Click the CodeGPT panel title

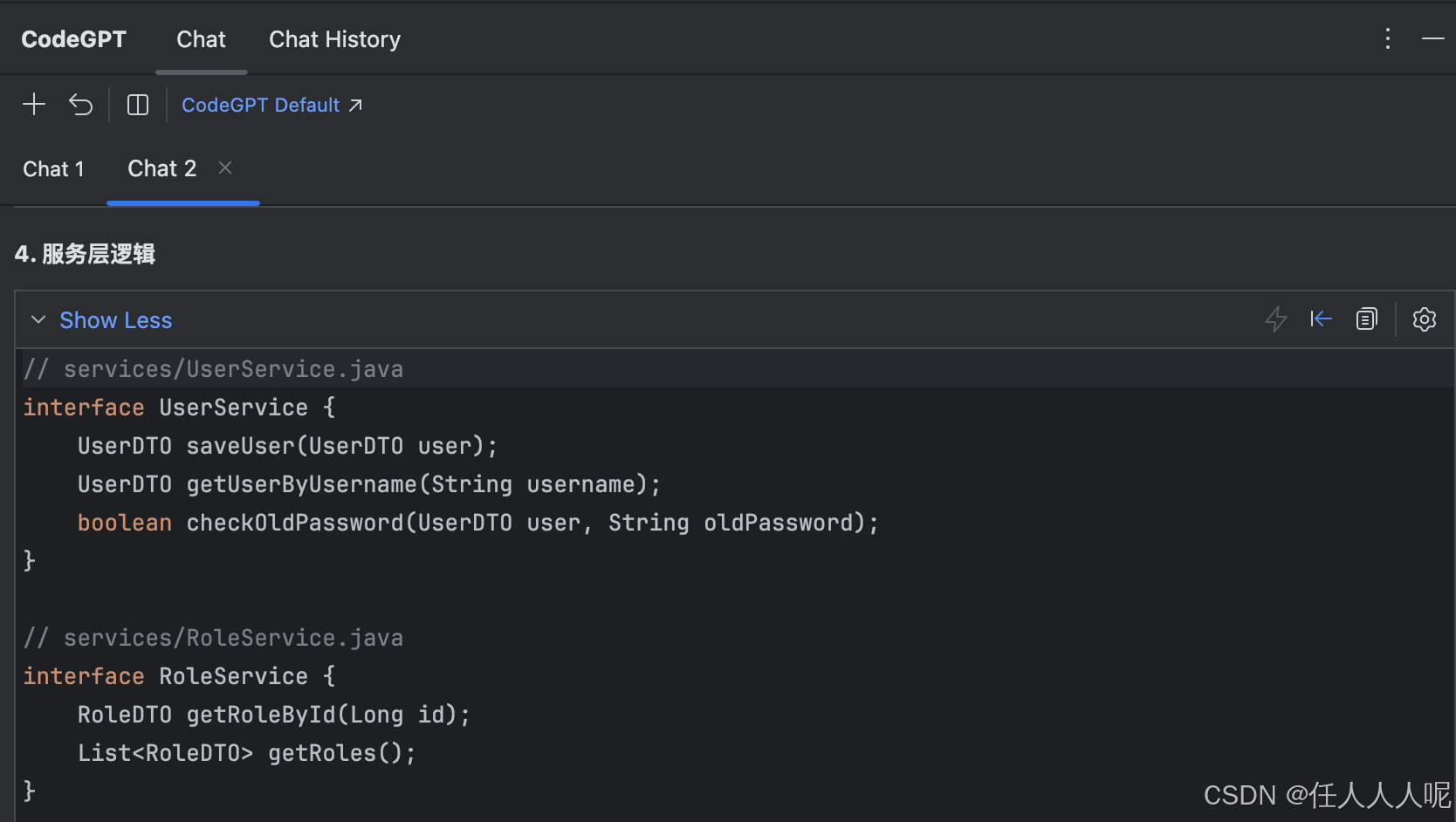(x=73, y=39)
